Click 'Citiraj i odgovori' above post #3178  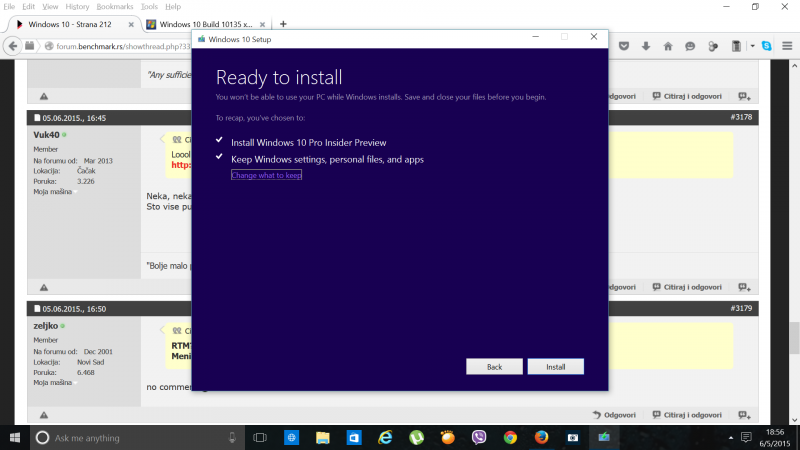[687, 96]
